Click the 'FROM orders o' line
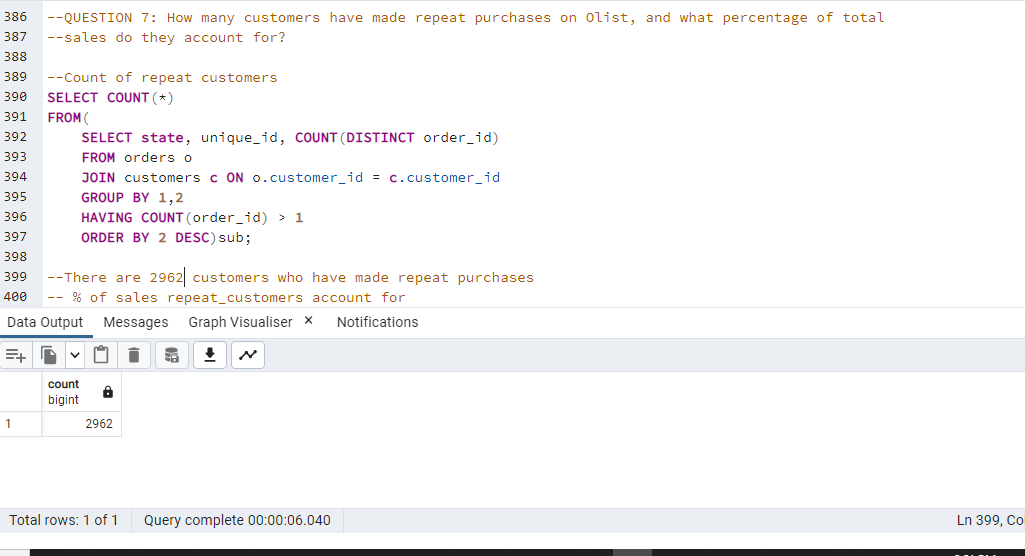 137,157
